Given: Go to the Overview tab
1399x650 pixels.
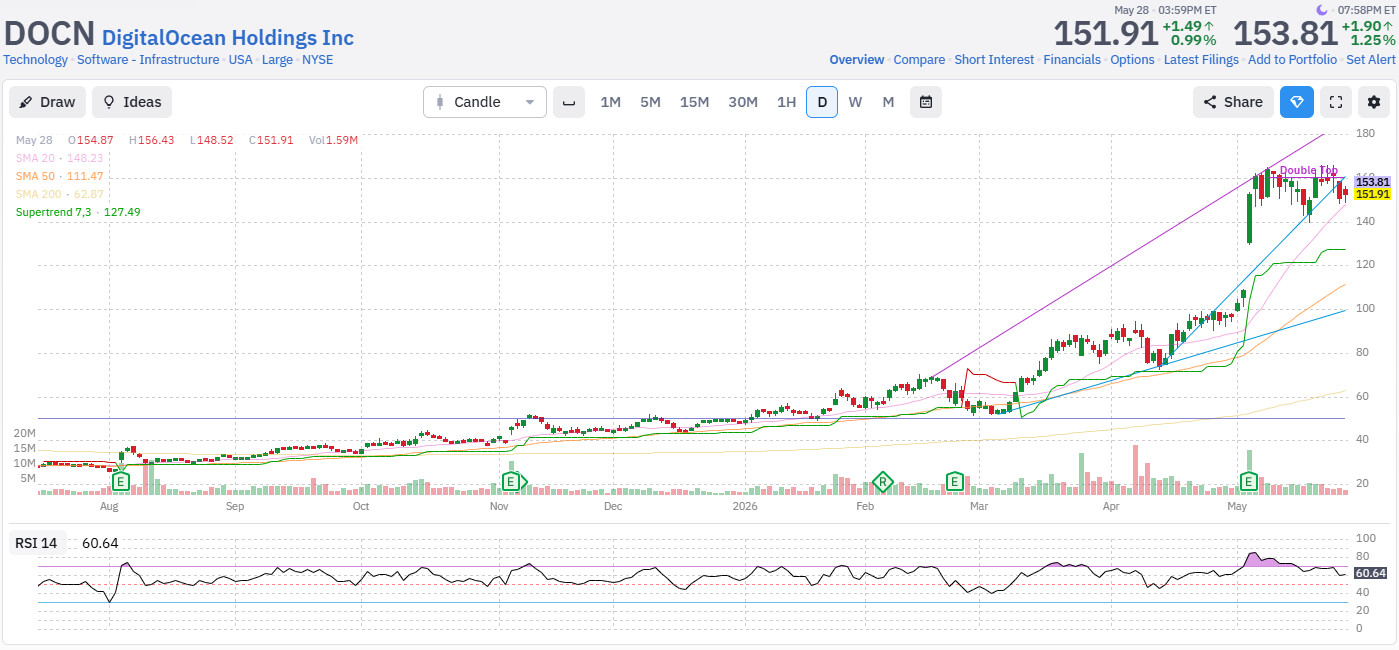Looking at the screenshot, I should pos(857,60).
